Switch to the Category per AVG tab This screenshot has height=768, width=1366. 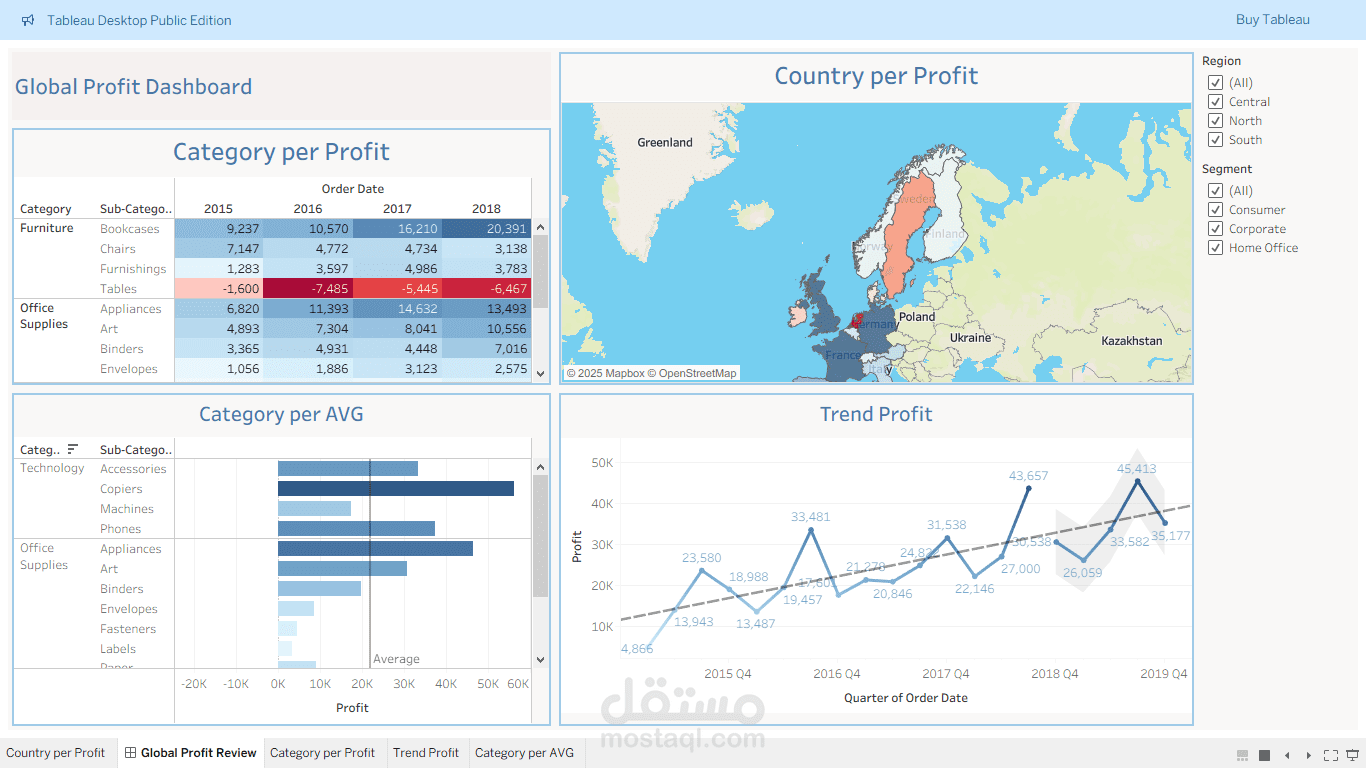524,753
